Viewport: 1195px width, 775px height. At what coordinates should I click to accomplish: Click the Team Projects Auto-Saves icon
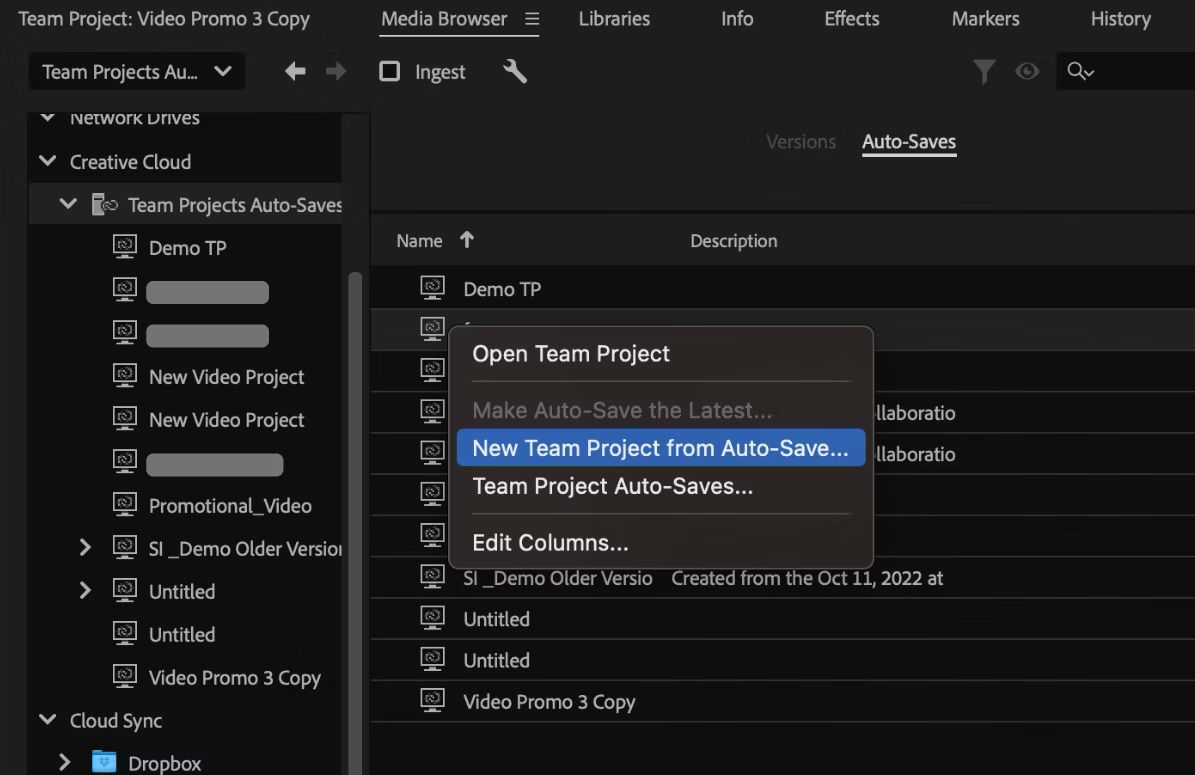point(104,204)
